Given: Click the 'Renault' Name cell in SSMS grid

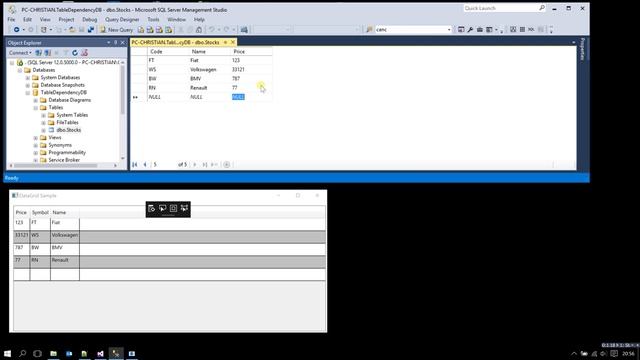Looking at the screenshot, I should 208,88.
